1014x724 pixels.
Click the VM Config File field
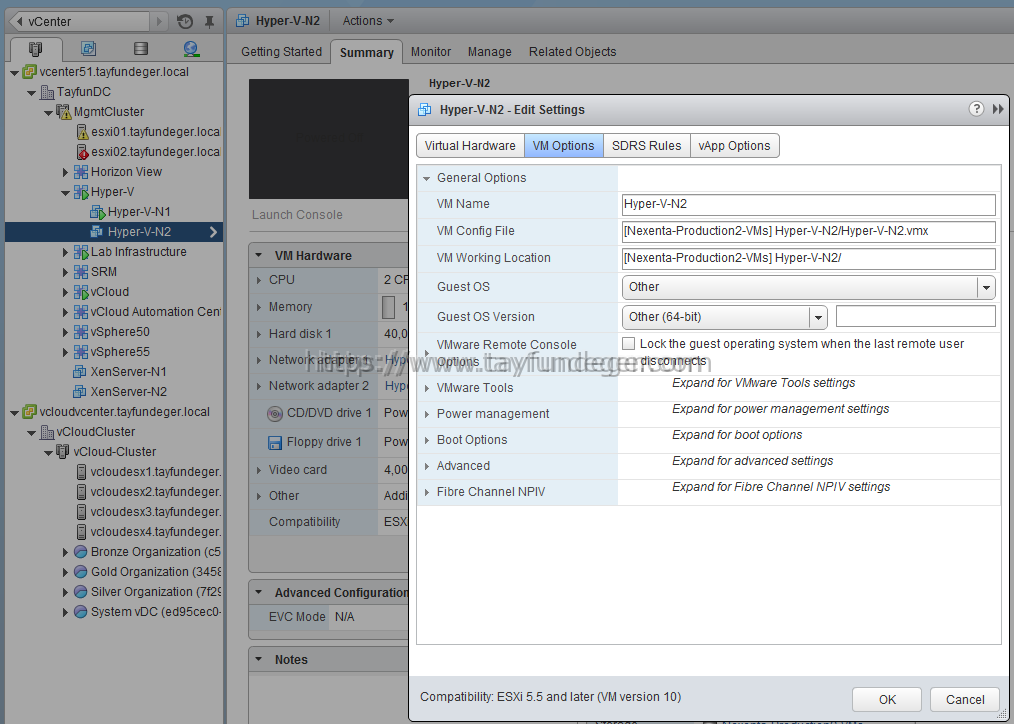808,231
